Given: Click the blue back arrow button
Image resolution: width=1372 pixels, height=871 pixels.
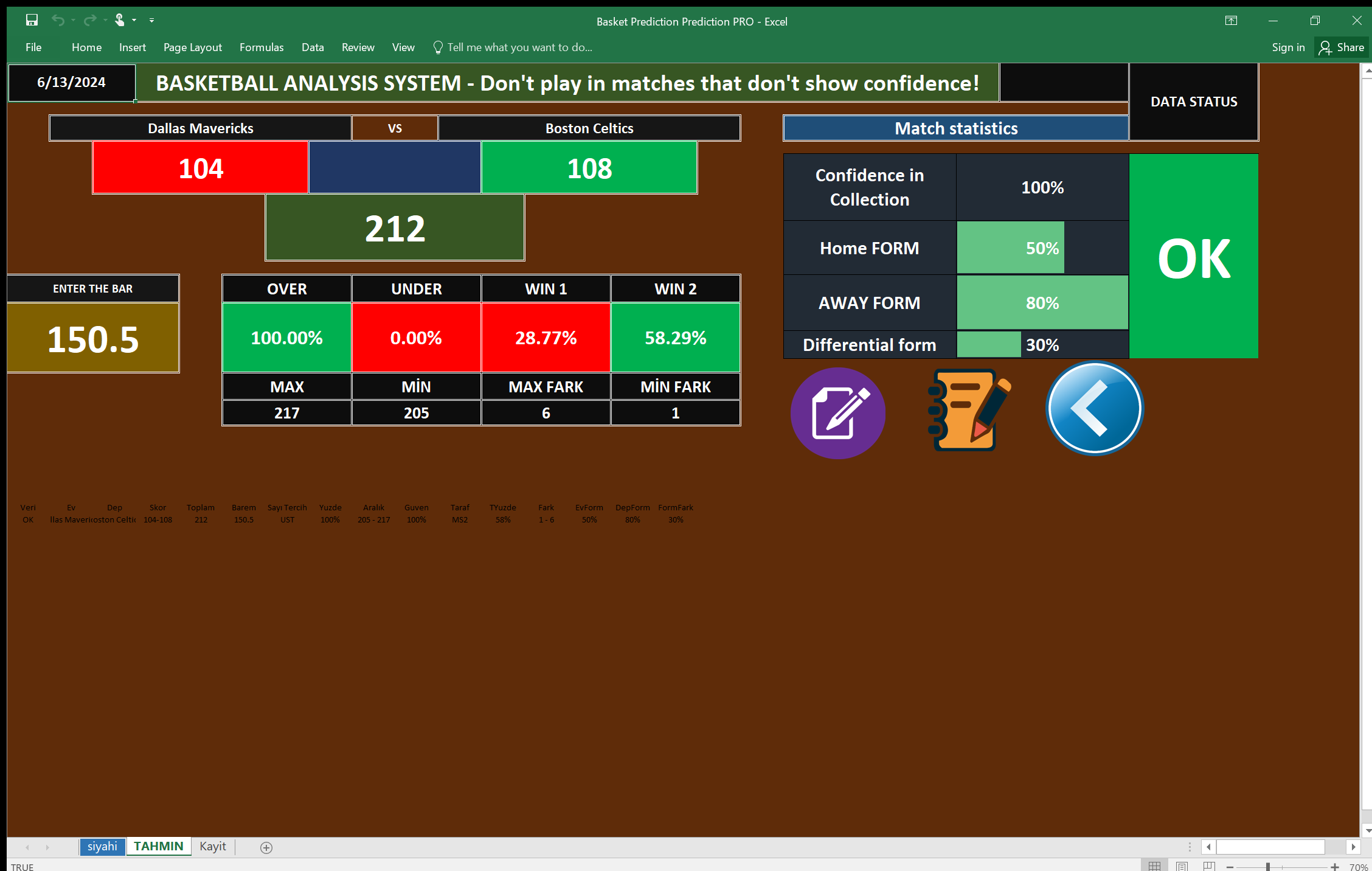Looking at the screenshot, I should pos(1093,408).
